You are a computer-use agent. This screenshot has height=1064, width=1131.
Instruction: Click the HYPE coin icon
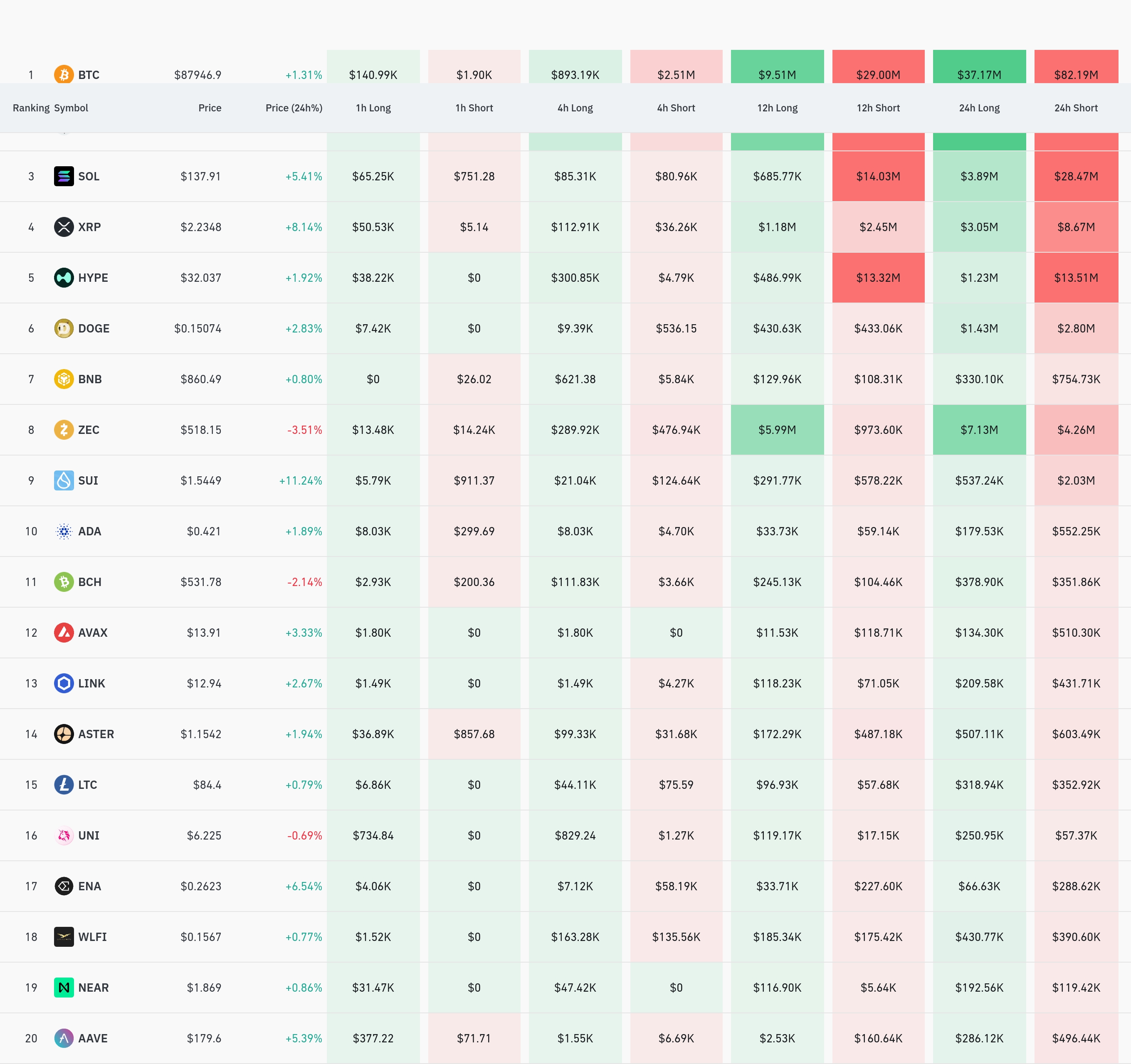pos(64,278)
